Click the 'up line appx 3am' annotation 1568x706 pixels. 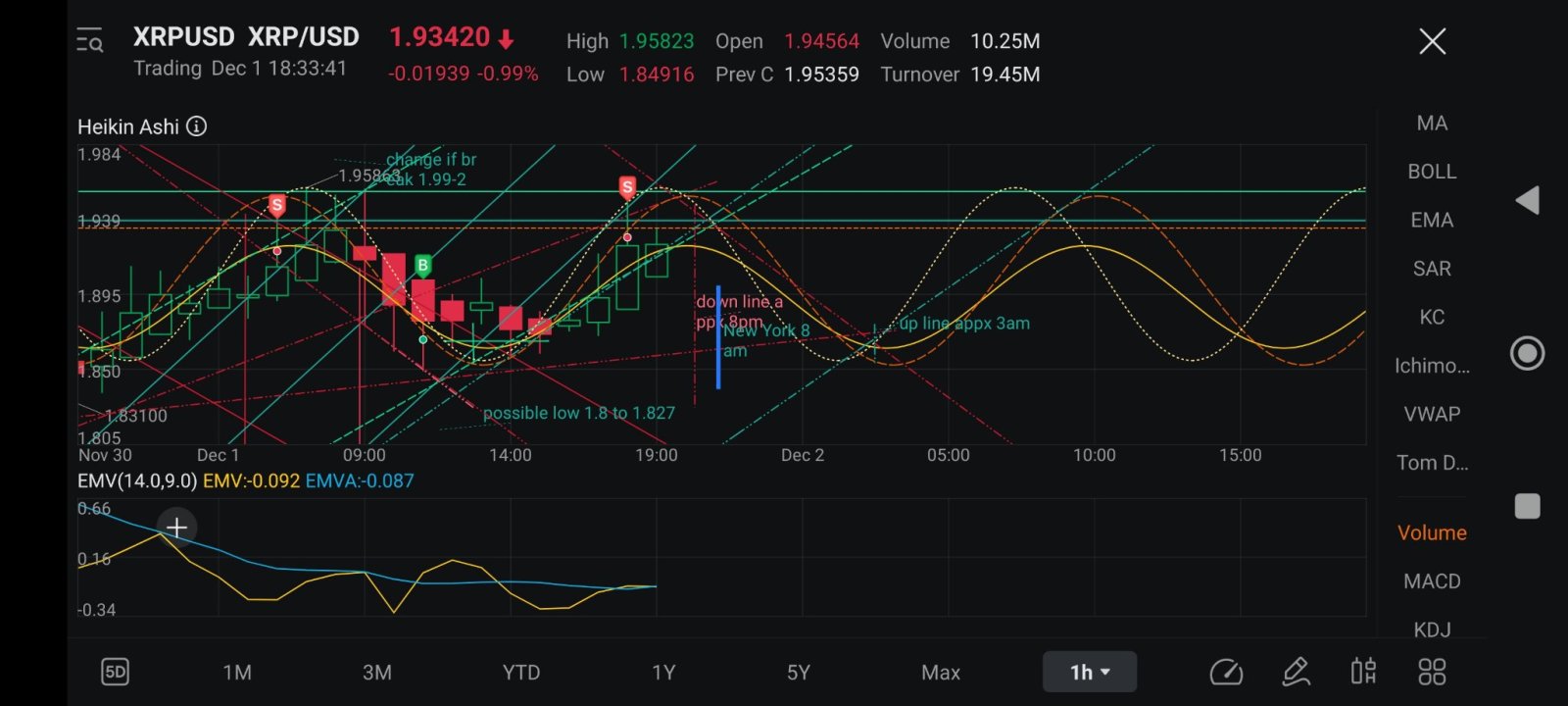click(x=964, y=324)
